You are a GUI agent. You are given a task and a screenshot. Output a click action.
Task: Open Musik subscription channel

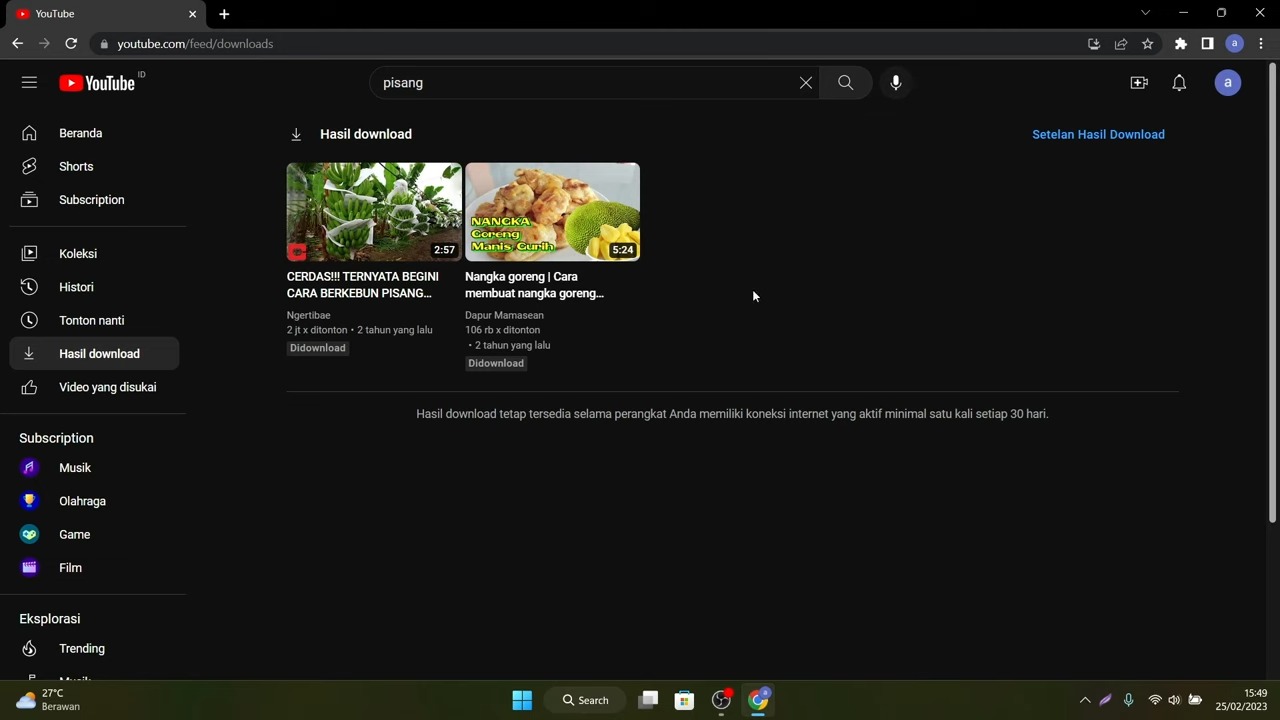click(x=95, y=468)
